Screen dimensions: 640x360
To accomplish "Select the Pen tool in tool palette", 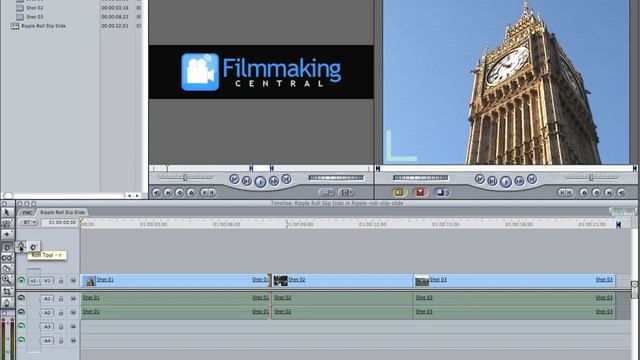I will pos(7,303).
